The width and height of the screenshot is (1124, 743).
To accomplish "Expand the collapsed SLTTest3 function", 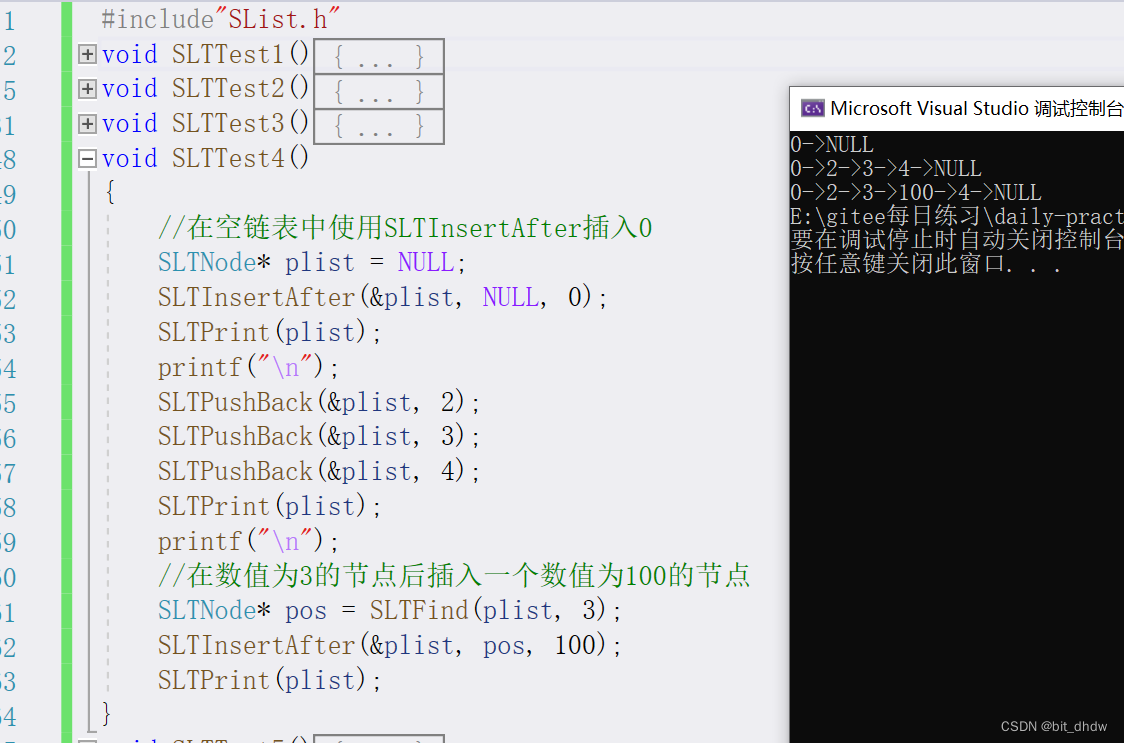I will [x=87, y=123].
